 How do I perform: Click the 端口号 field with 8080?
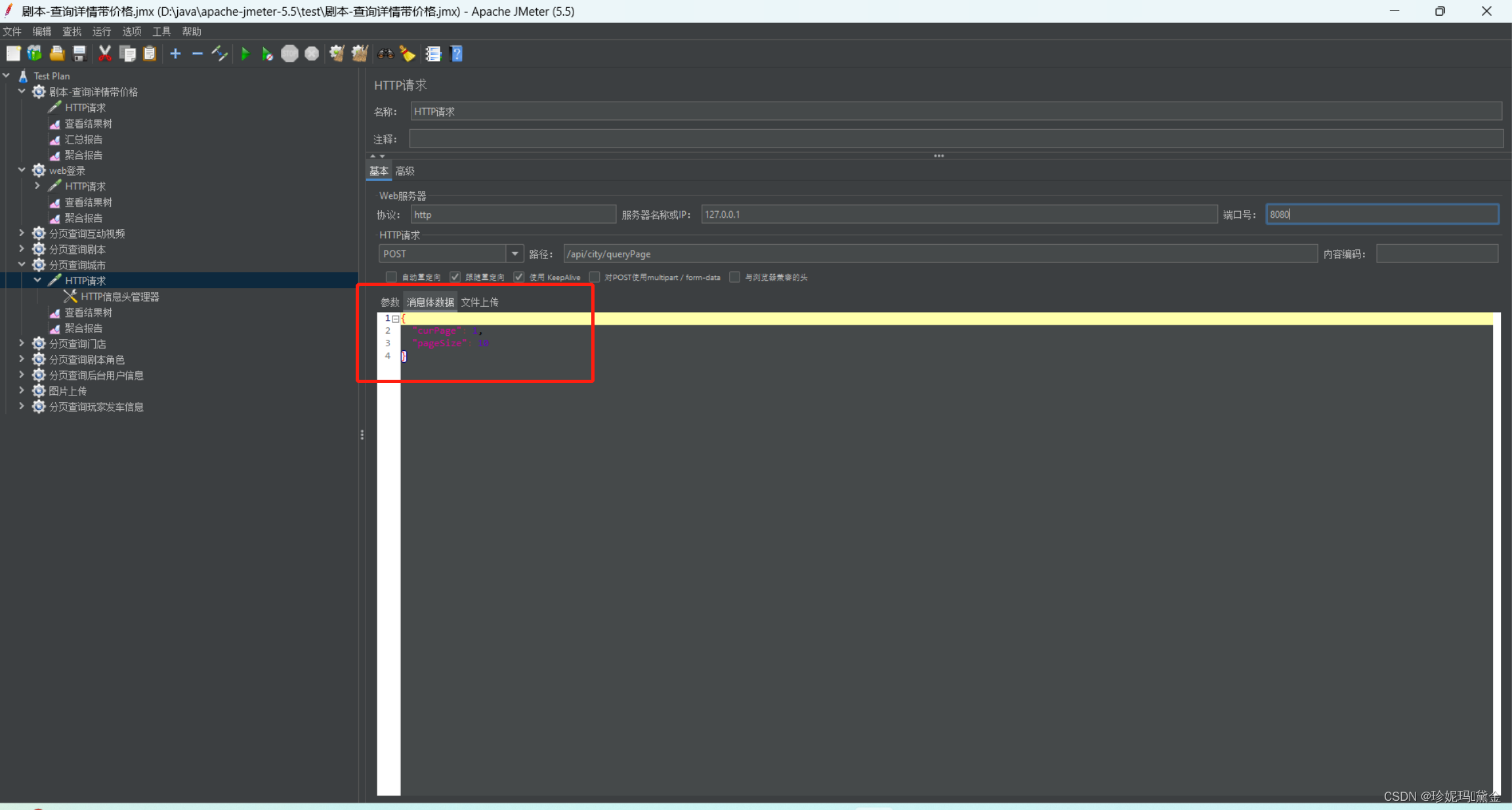pos(1382,214)
